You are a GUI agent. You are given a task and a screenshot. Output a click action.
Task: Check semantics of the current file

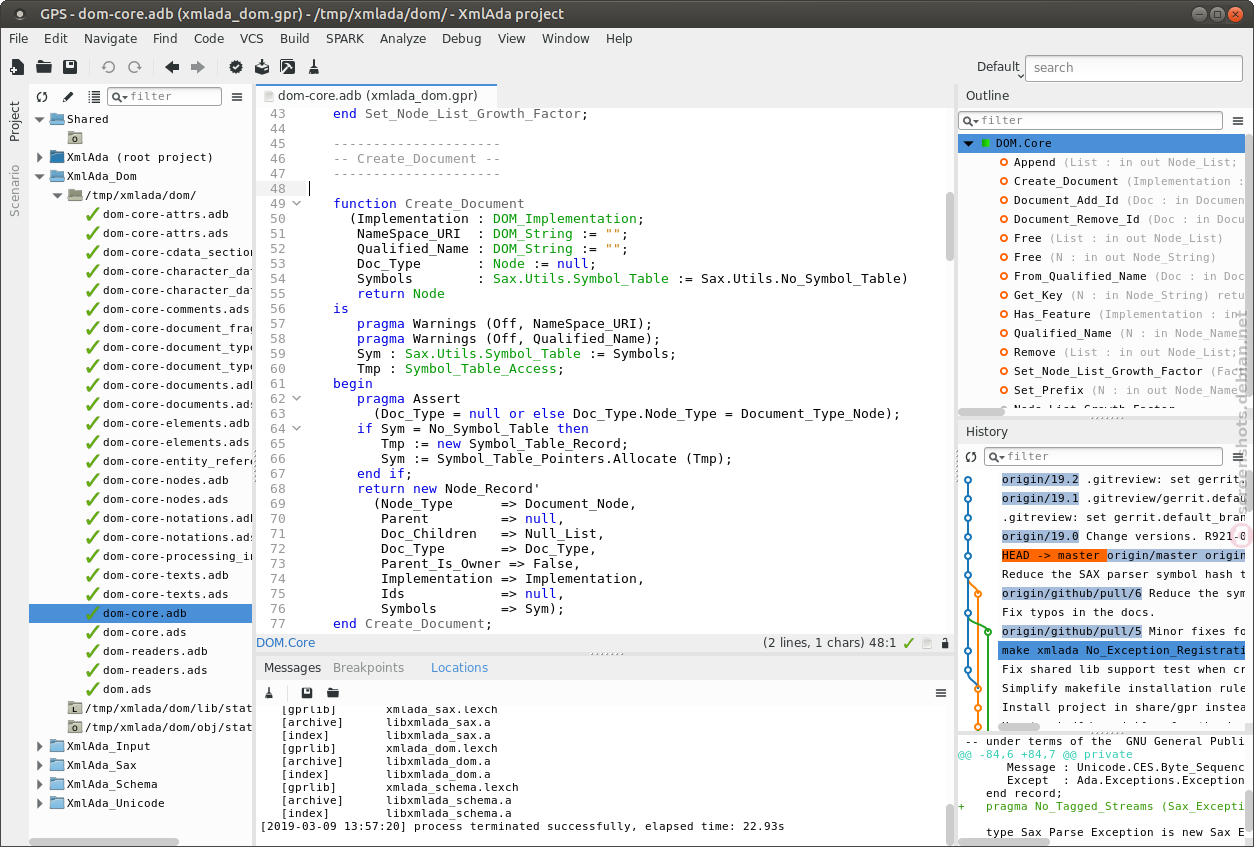(236, 67)
